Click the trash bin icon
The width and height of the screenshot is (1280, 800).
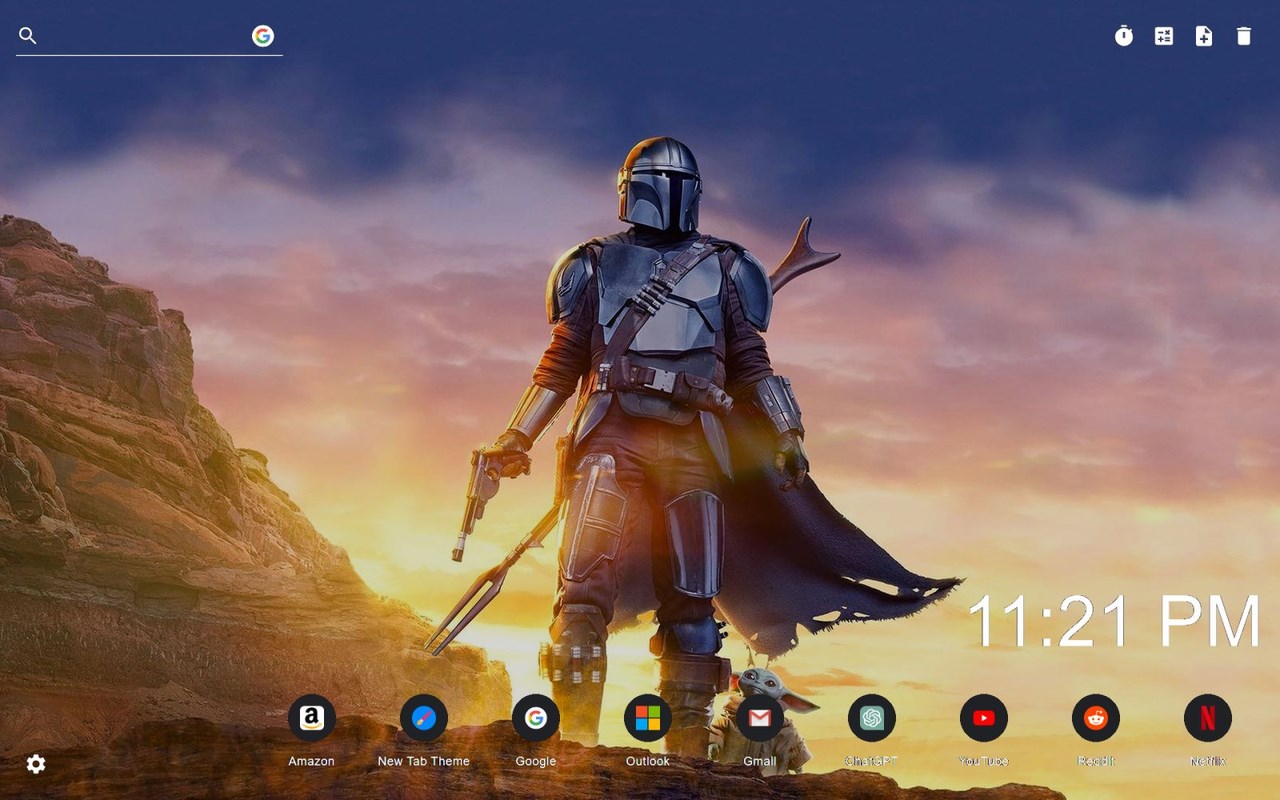1244,36
